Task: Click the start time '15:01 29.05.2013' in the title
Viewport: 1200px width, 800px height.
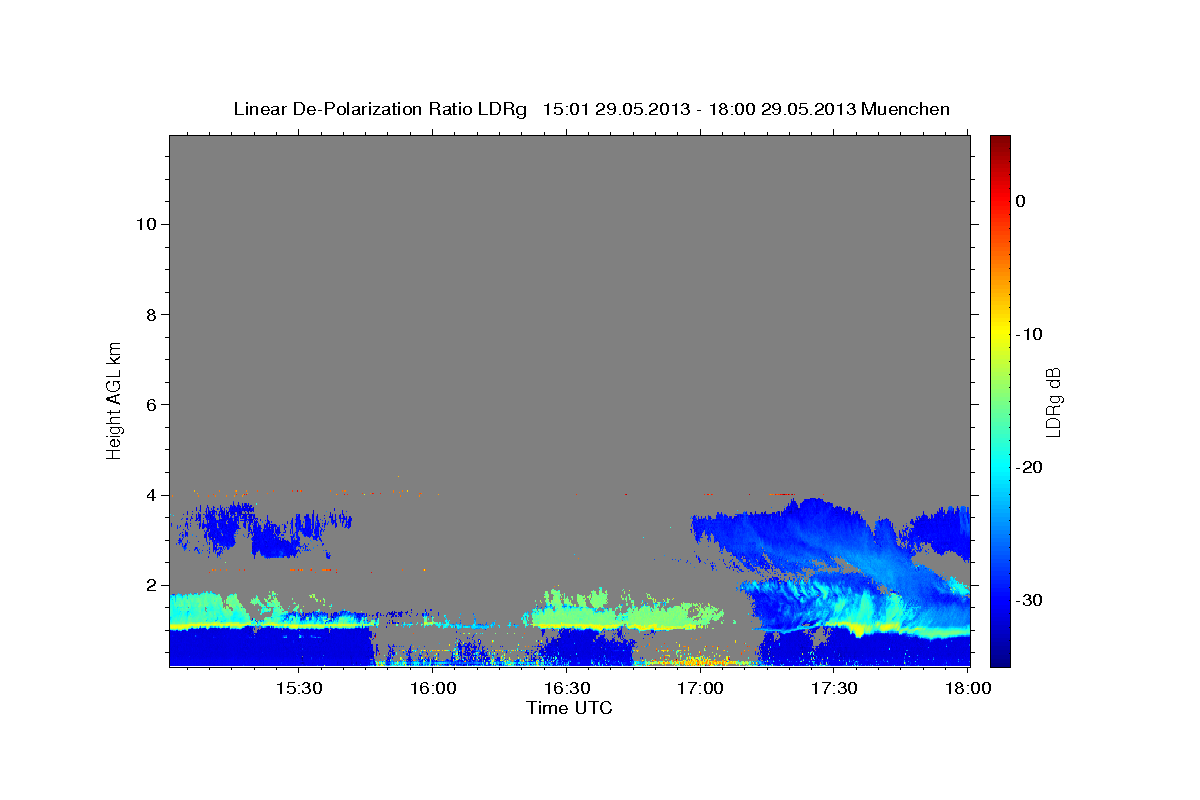Action: click(615, 109)
